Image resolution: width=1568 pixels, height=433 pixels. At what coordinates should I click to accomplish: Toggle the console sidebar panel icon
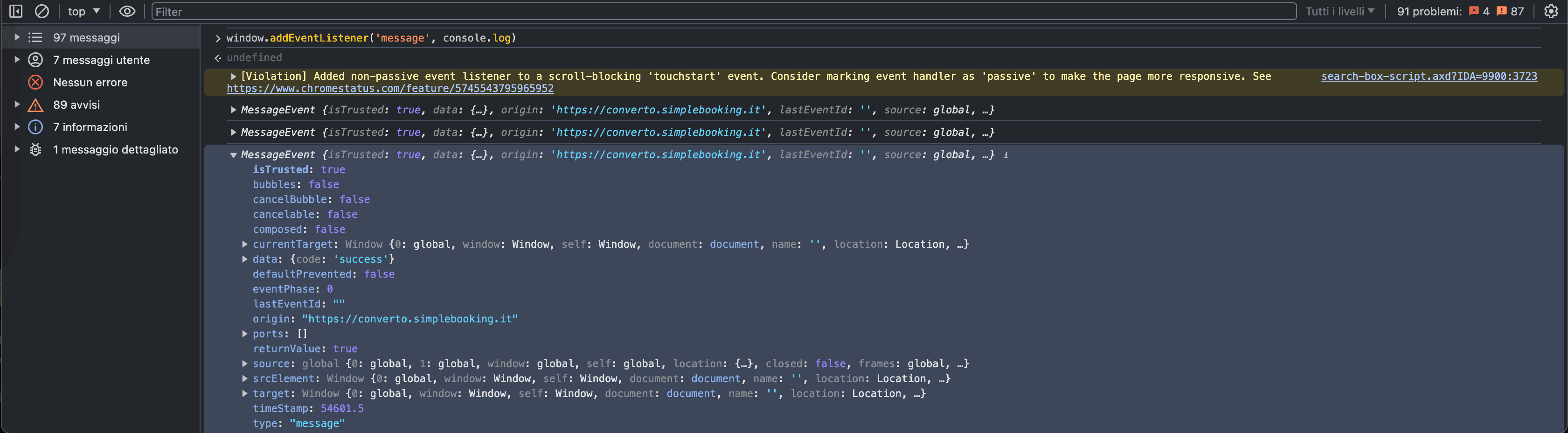tap(16, 11)
